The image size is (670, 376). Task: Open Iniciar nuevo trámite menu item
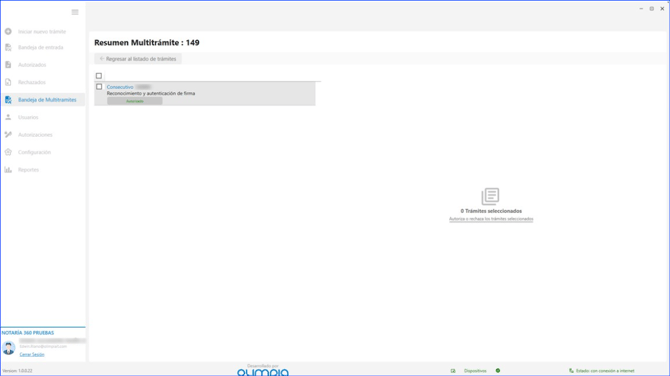pos(42,32)
